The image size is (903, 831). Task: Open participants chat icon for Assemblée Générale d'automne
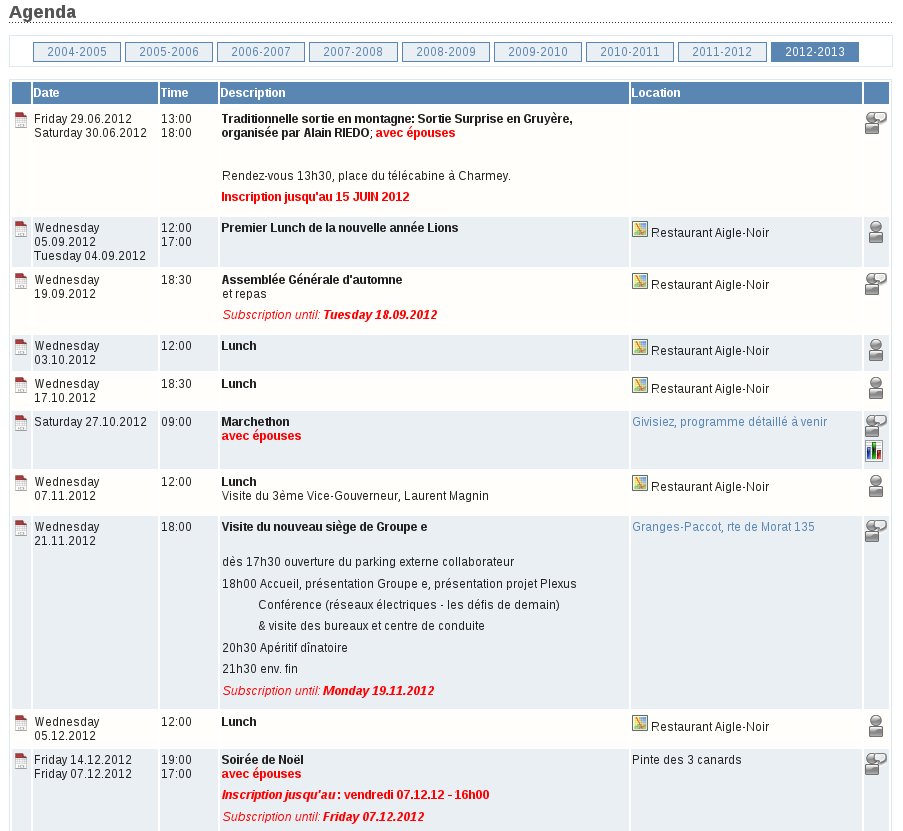click(x=875, y=284)
